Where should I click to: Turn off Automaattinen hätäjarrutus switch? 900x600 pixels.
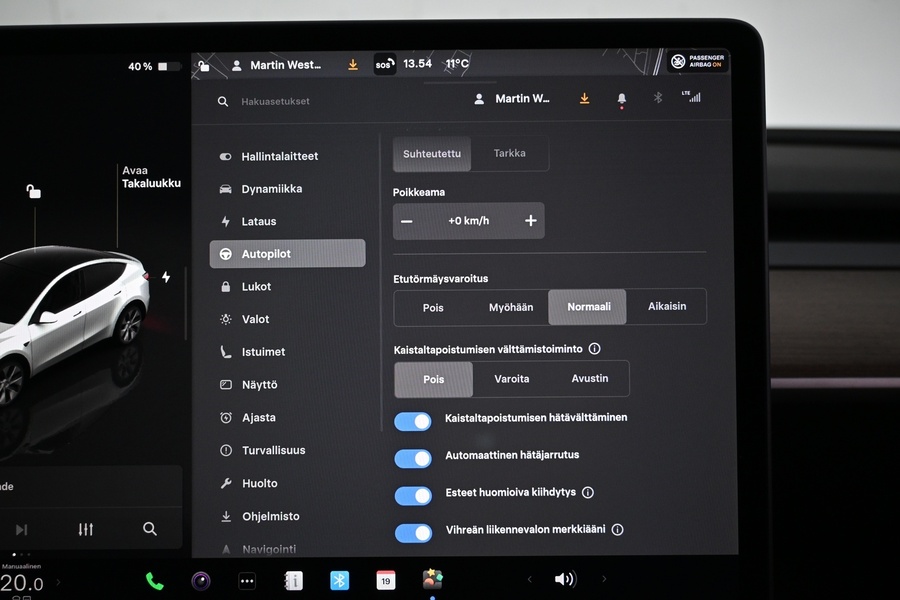(413, 458)
